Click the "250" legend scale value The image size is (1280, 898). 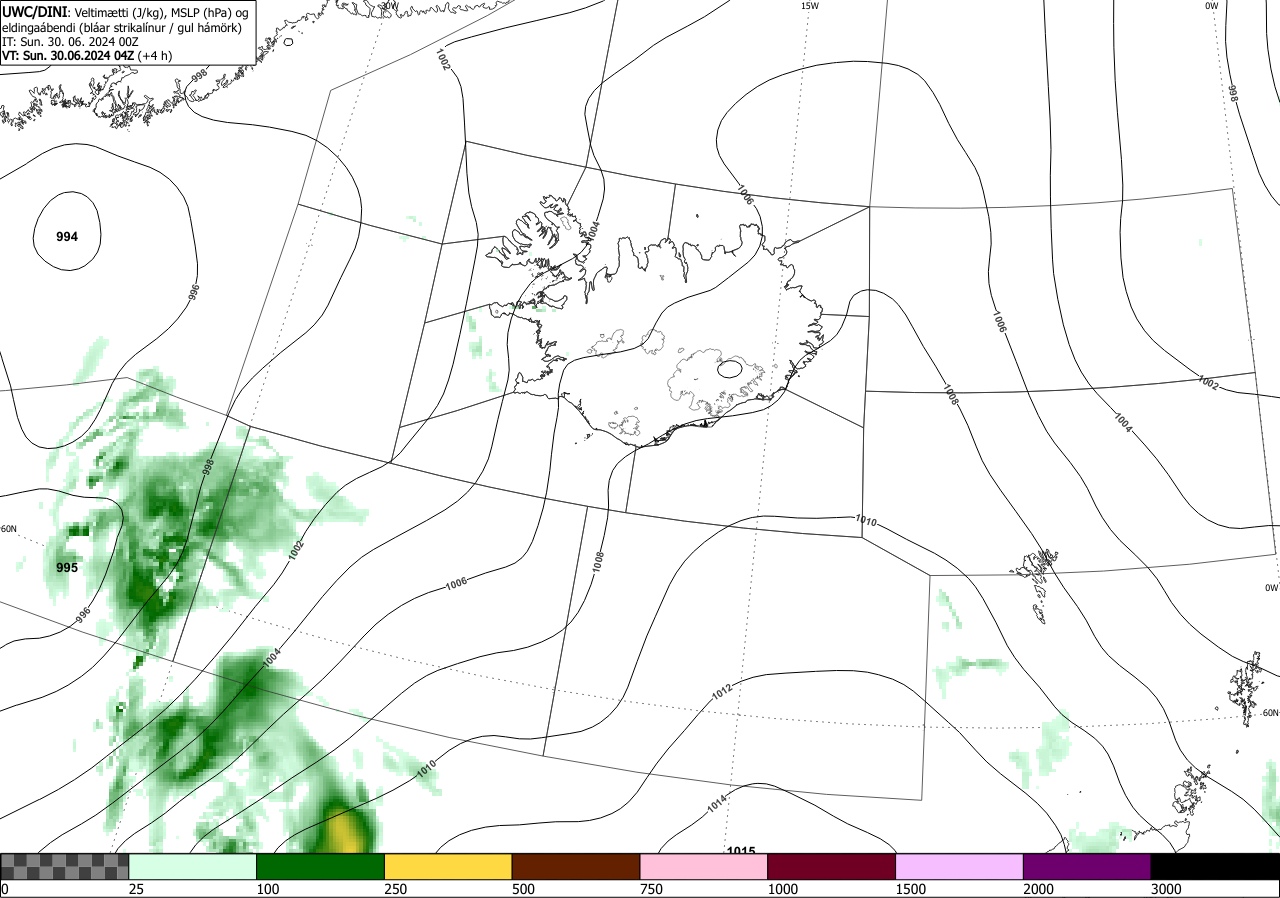tap(395, 889)
